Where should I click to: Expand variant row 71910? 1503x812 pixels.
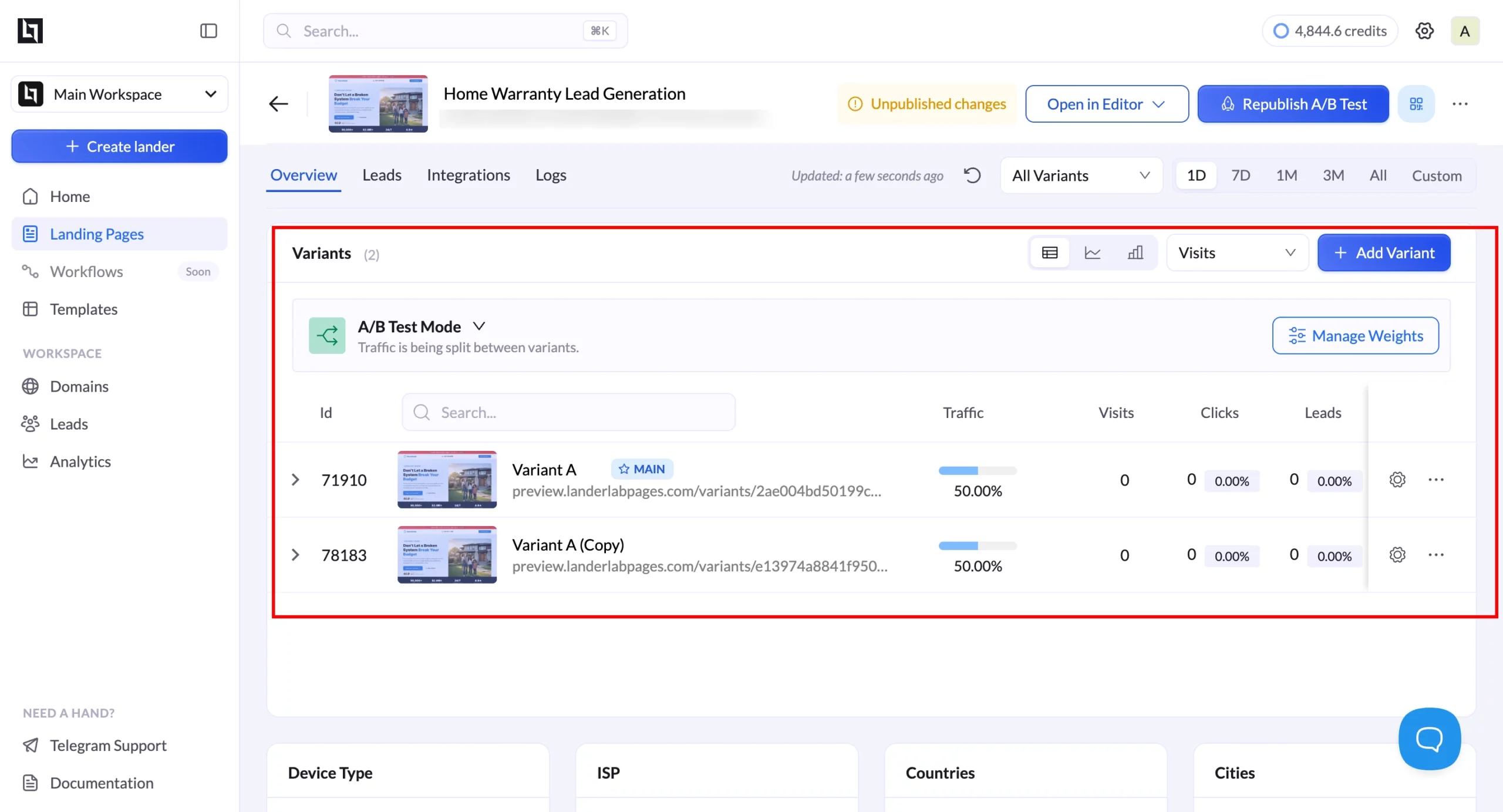click(295, 480)
